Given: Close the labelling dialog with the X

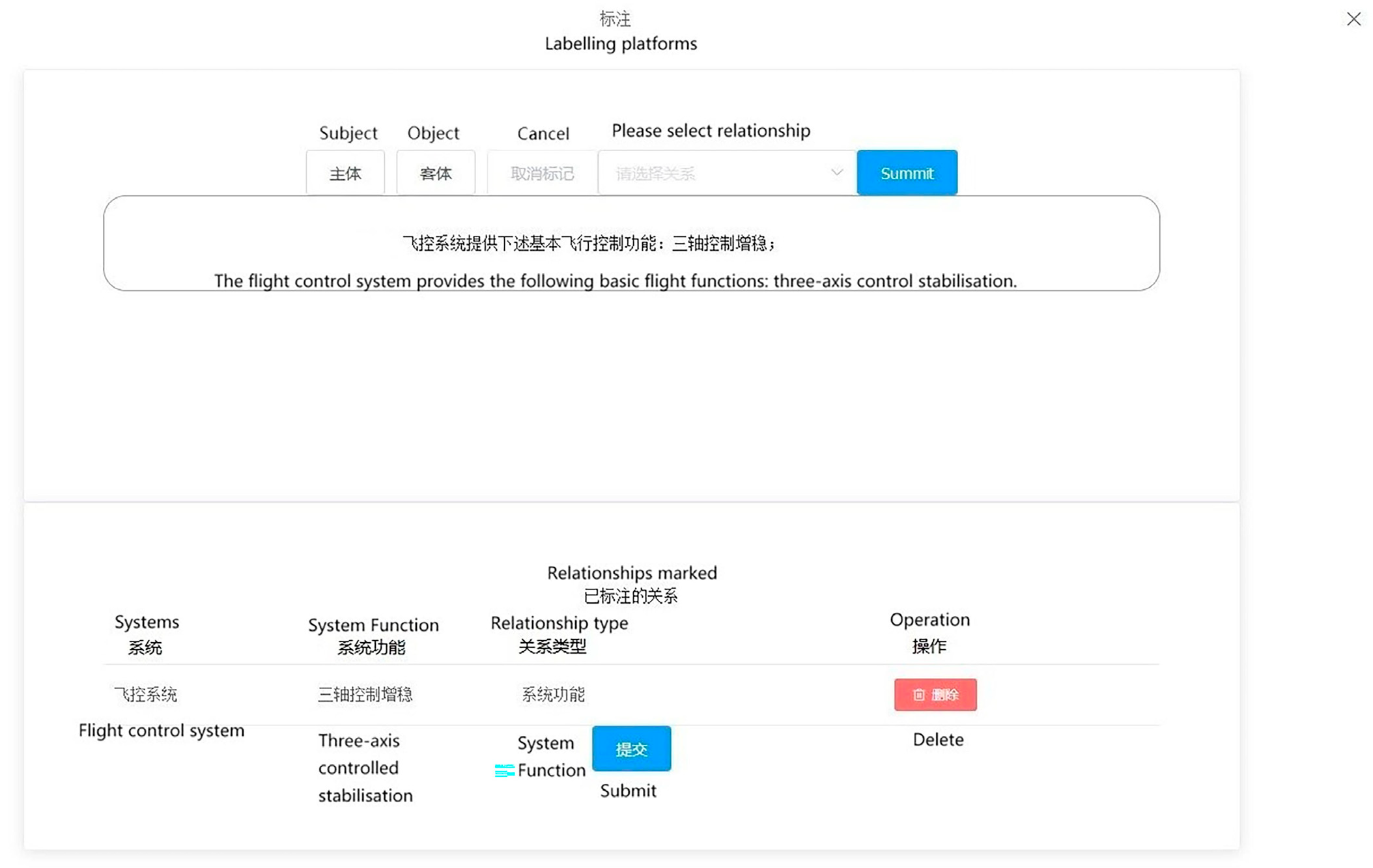Looking at the screenshot, I should point(1353,19).
